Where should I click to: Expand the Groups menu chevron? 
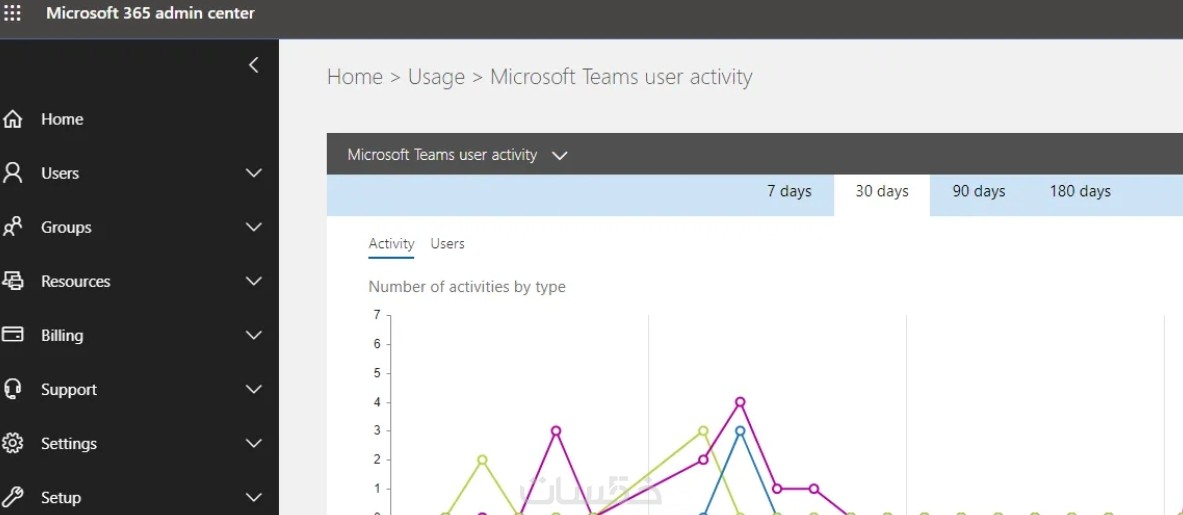point(254,227)
